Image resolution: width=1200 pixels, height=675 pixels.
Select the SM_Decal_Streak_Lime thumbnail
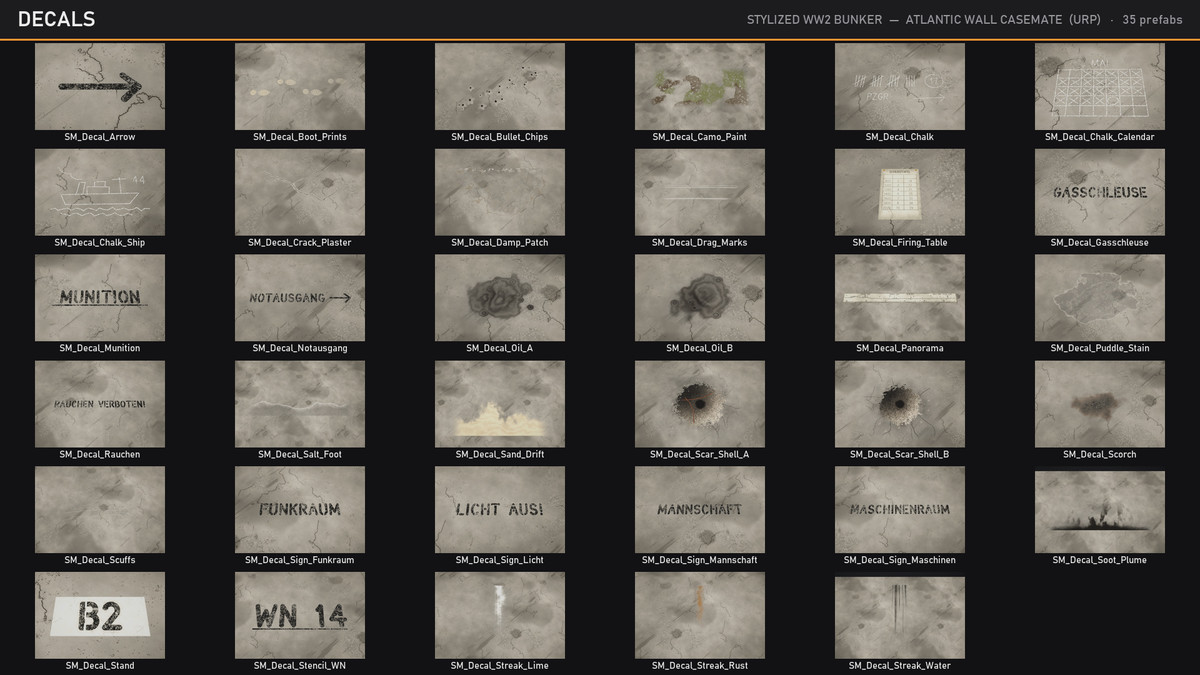click(x=500, y=615)
